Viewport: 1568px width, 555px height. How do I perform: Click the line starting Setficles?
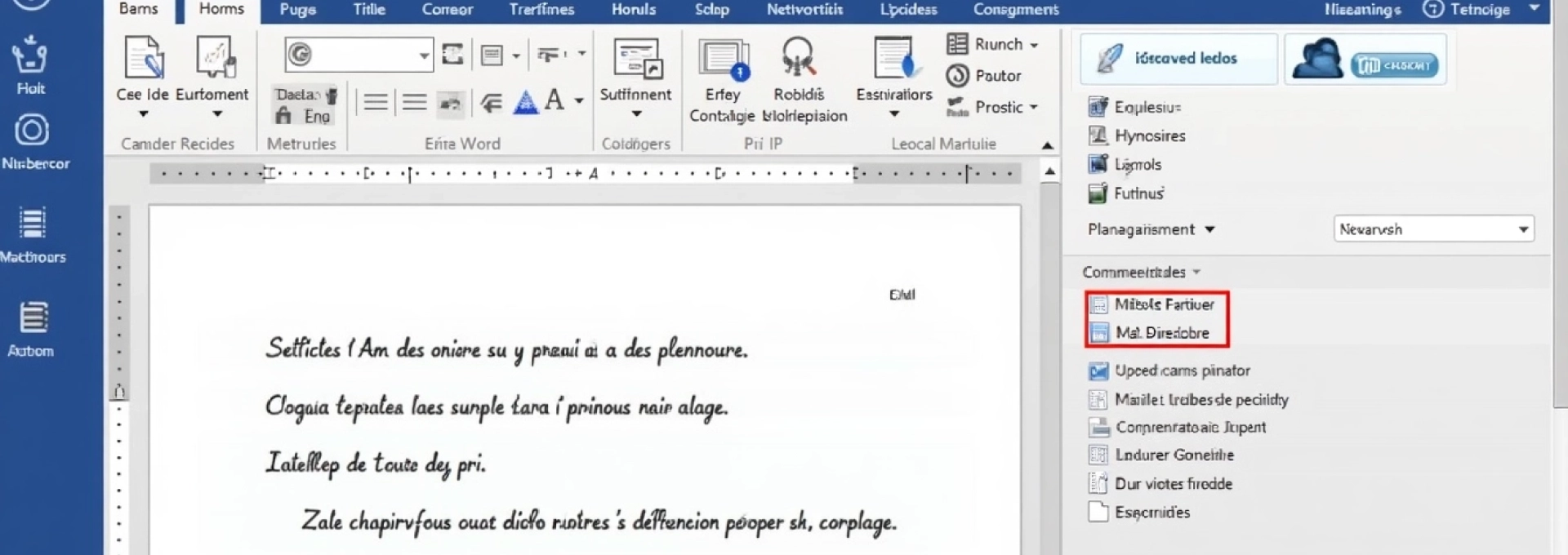click(506, 350)
